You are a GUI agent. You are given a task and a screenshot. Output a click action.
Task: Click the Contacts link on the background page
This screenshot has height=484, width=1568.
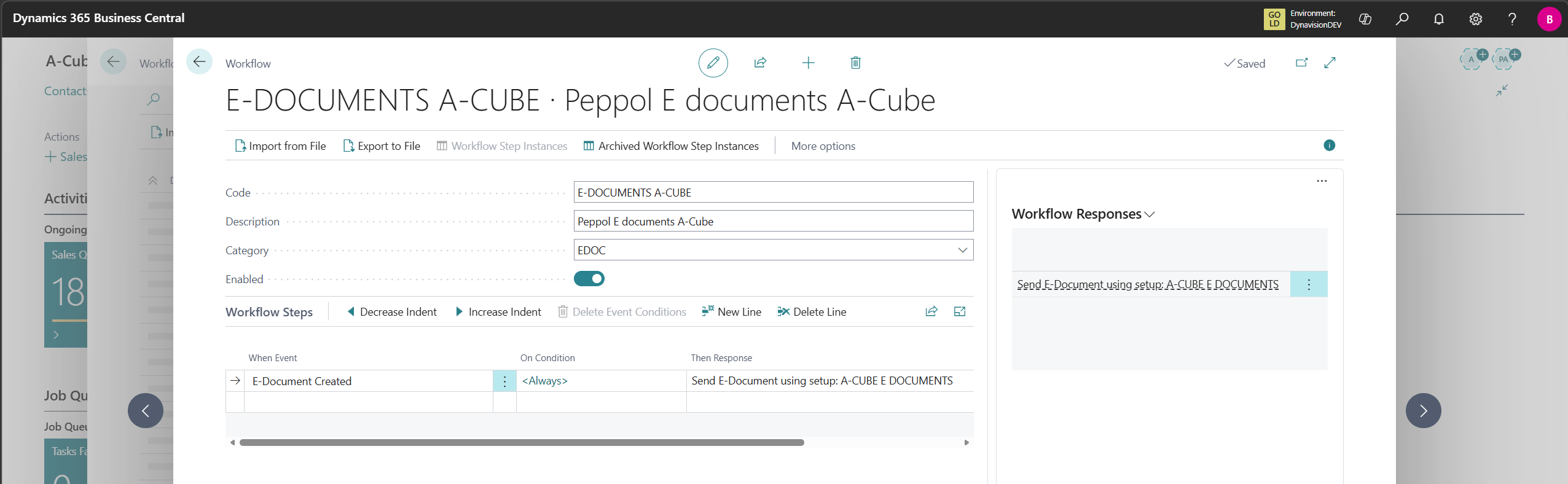coord(65,91)
